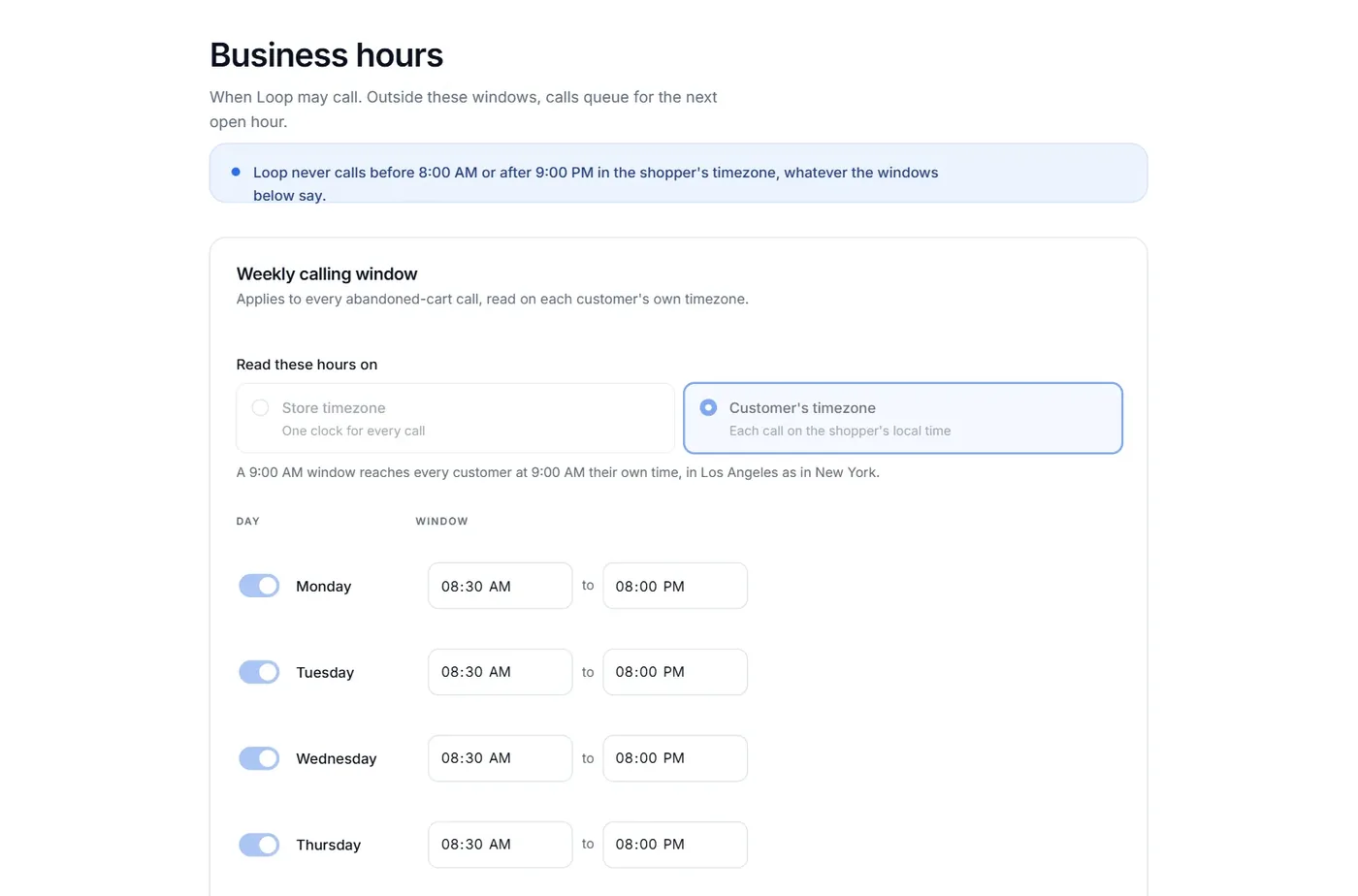Click the blue dot in notice banner
1358x896 pixels.
(x=236, y=172)
